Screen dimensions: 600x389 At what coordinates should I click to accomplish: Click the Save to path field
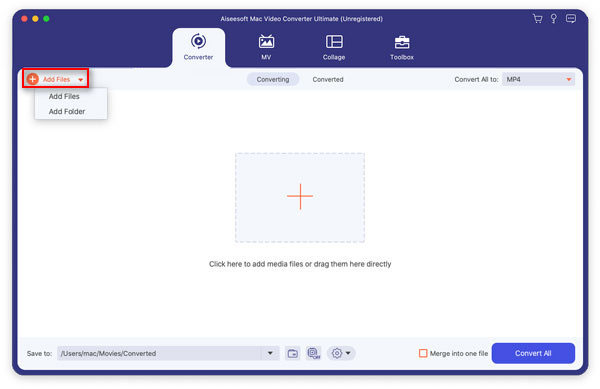click(x=159, y=353)
